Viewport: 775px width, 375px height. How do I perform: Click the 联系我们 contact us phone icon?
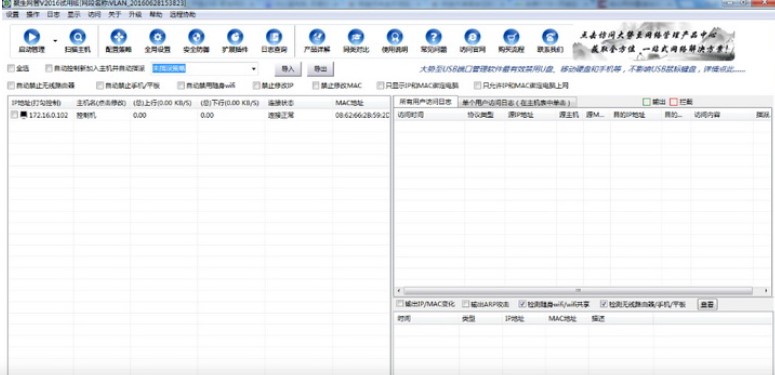550,37
